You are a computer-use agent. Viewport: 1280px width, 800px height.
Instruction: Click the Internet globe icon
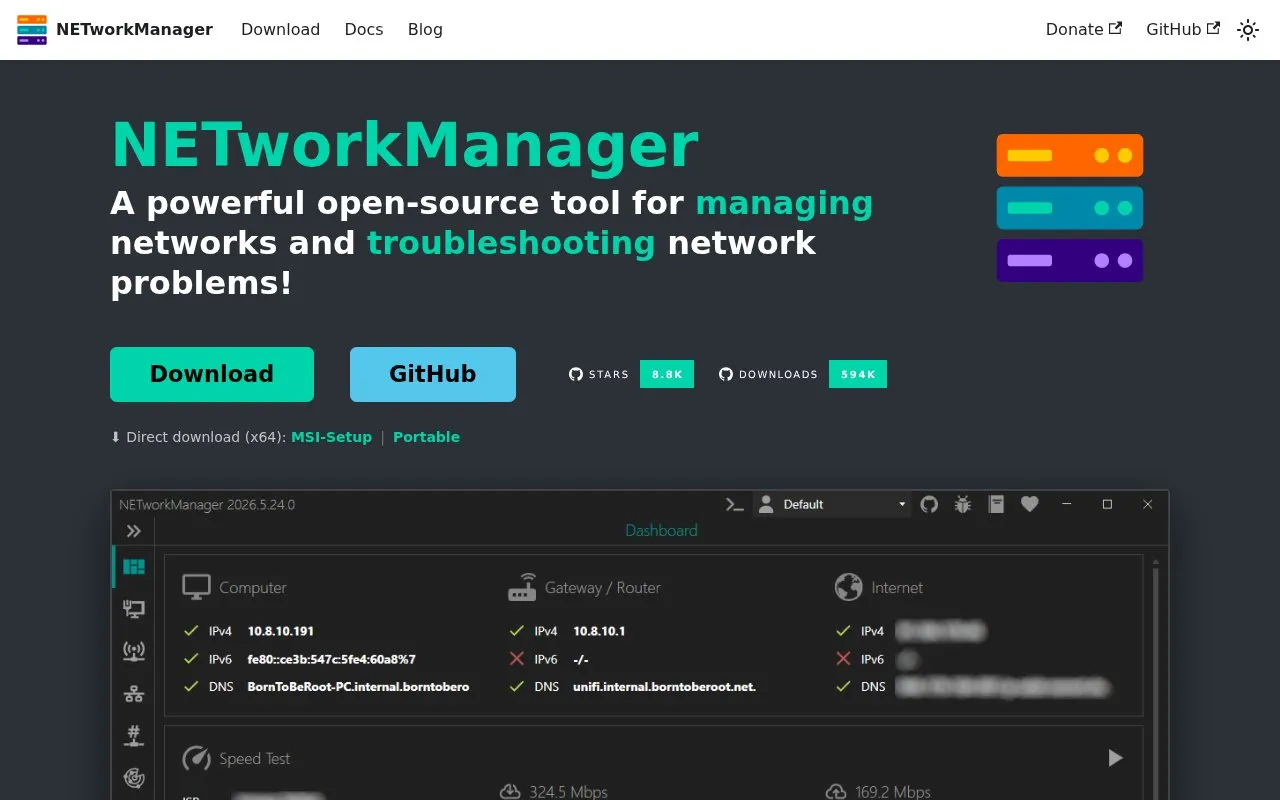(x=848, y=587)
